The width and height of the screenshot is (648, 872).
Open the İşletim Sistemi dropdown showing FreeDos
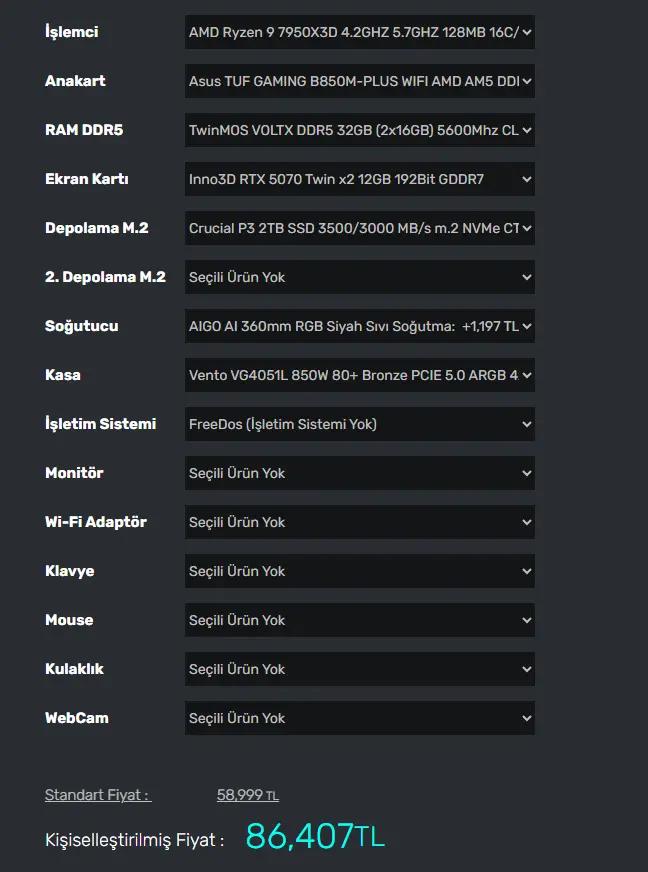point(360,424)
